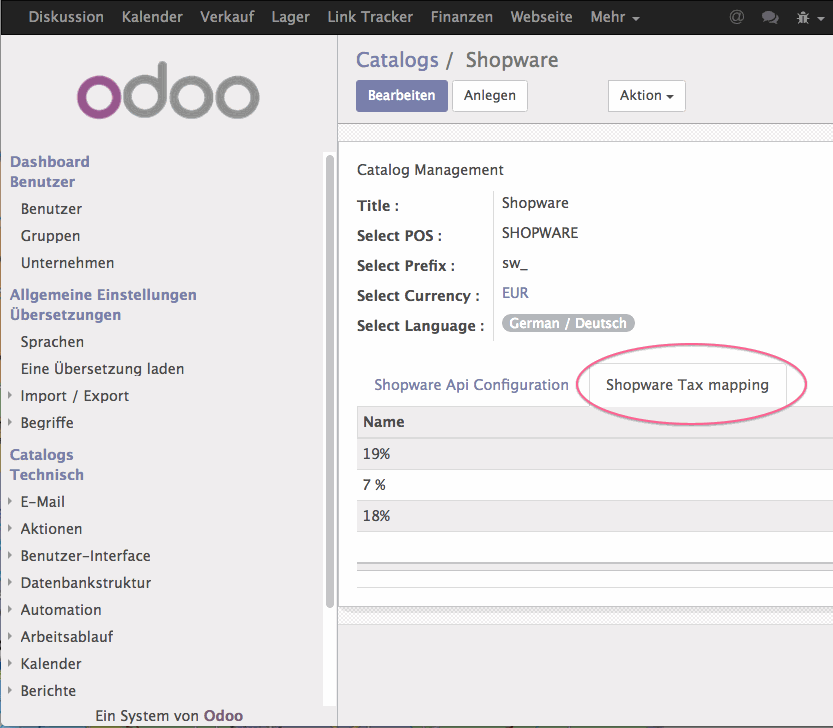Click the Shopware title value

[x=535, y=203]
